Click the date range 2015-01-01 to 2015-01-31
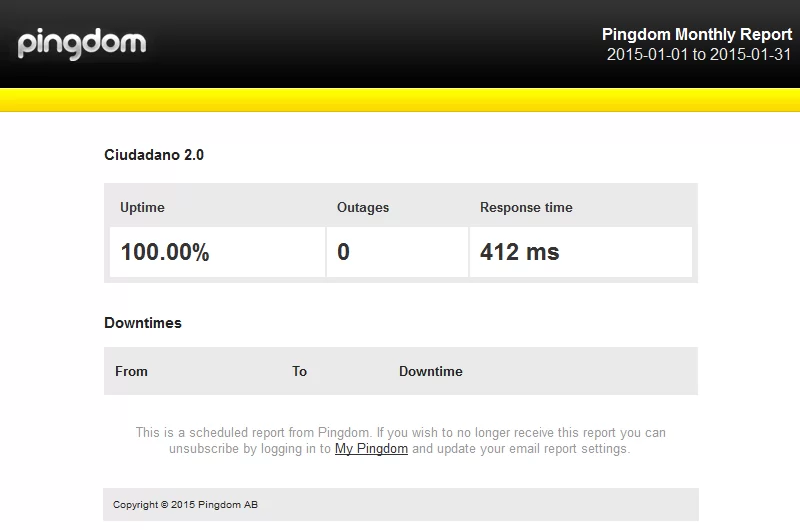 (x=698, y=54)
